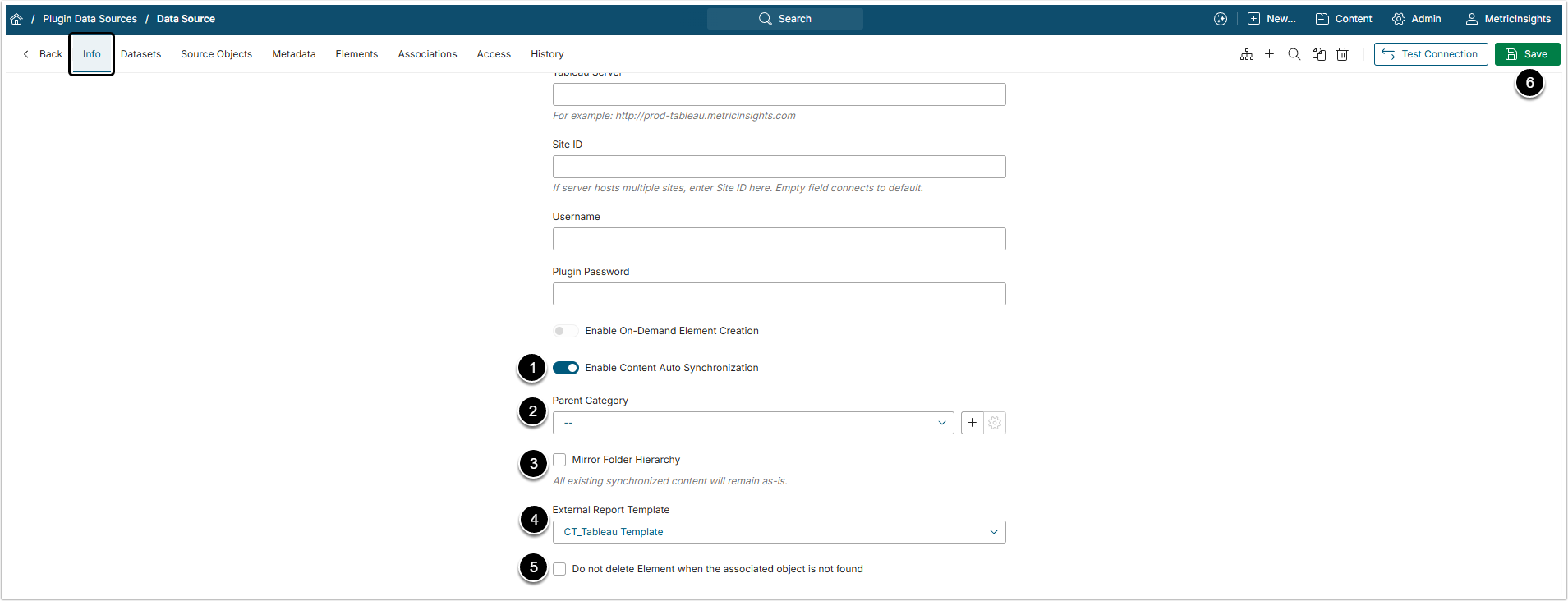The height and width of the screenshot is (601, 1568).
Task: Open the Source Objects tab
Action: point(216,54)
